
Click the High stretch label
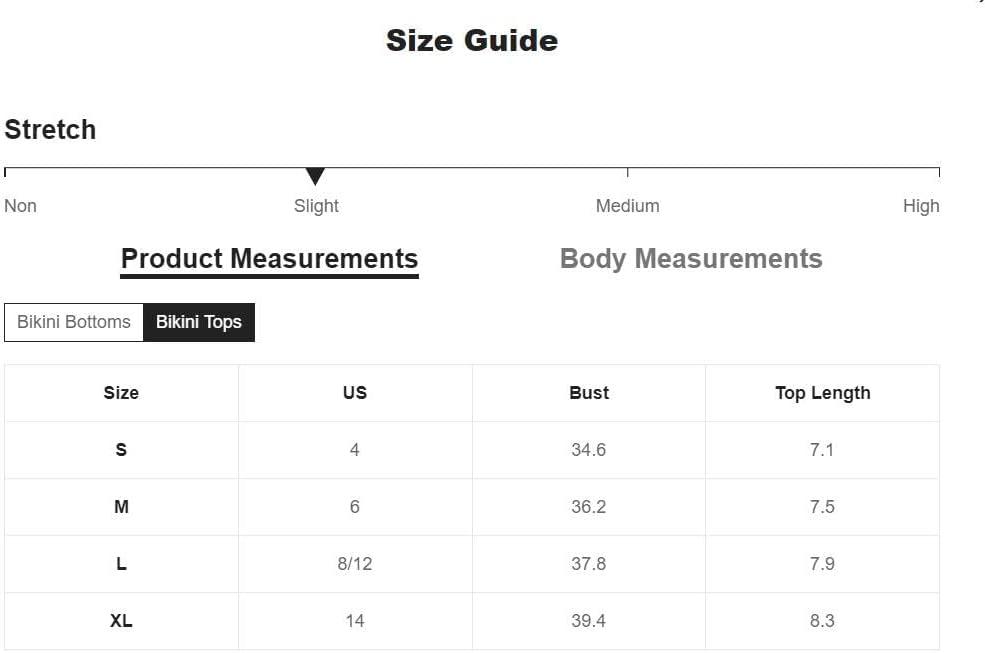pos(921,206)
